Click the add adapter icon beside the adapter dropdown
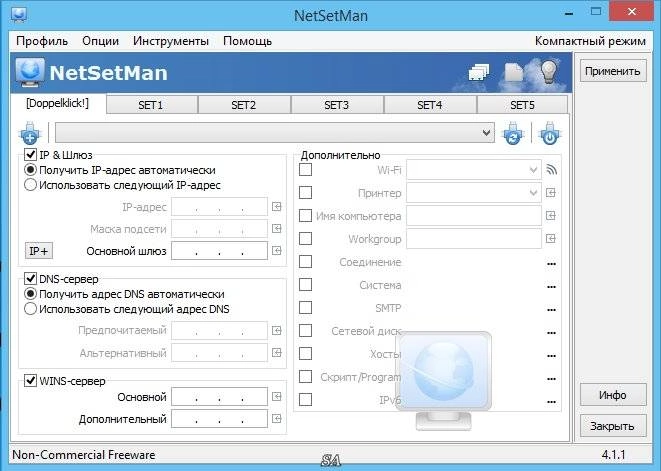Screen dimensions: 661x471 tap(30, 133)
